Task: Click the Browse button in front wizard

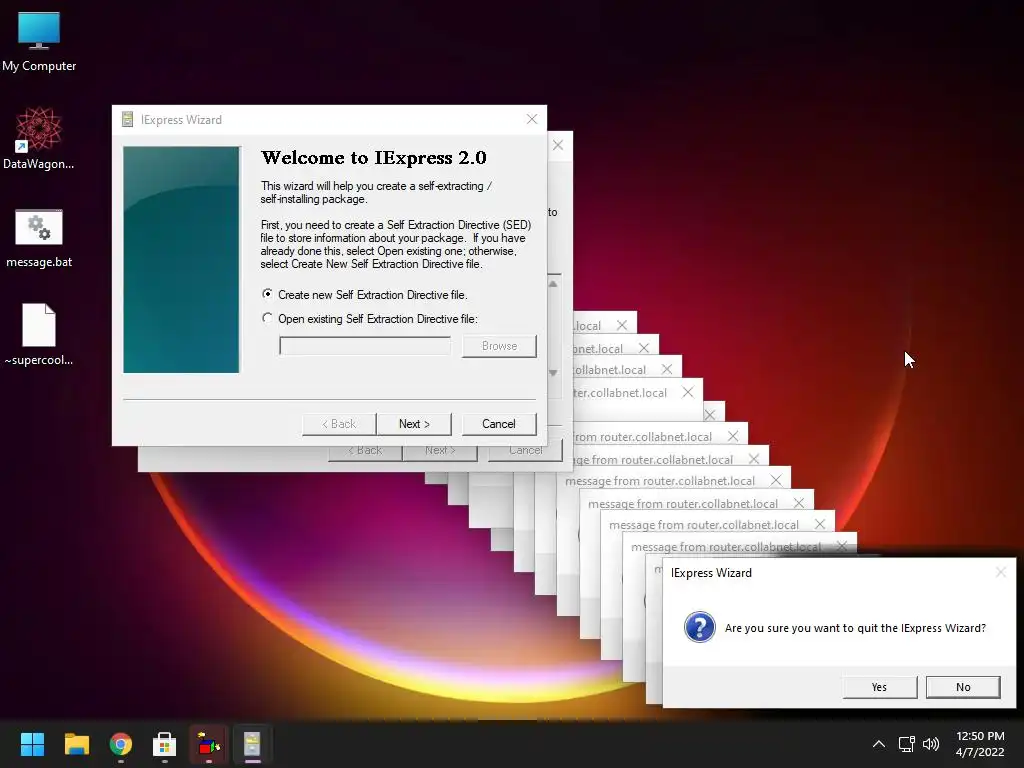Action: [x=499, y=346]
